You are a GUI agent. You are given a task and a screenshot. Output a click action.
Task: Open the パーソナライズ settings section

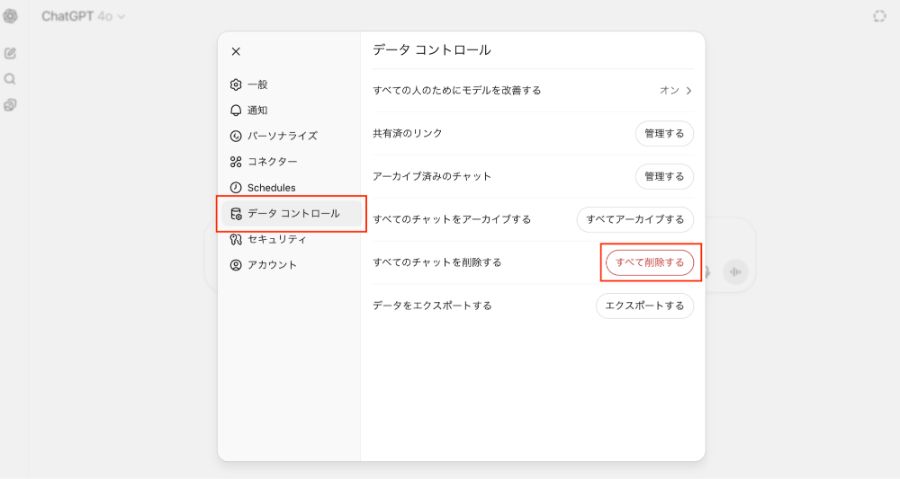291,136
